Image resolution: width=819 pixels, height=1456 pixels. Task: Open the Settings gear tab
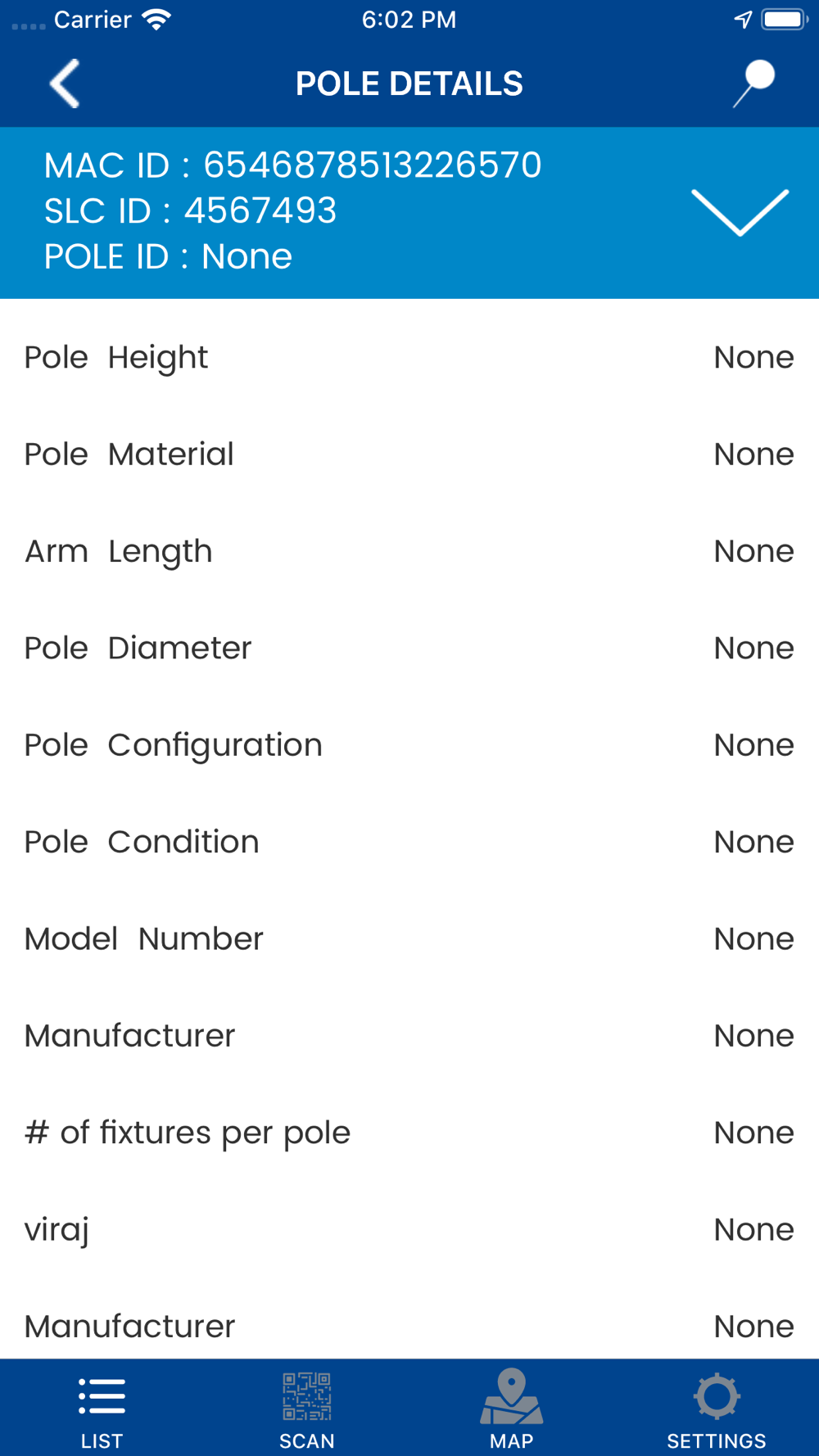point(717,1396)
